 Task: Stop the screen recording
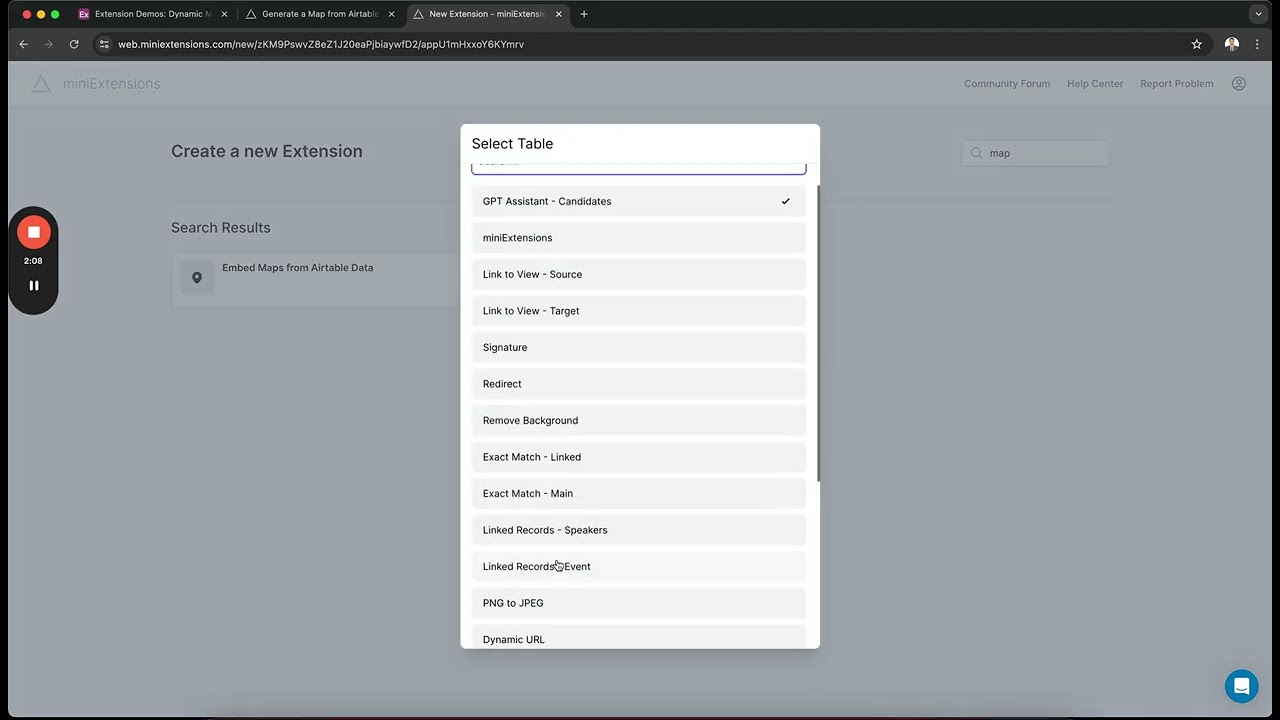33,232
